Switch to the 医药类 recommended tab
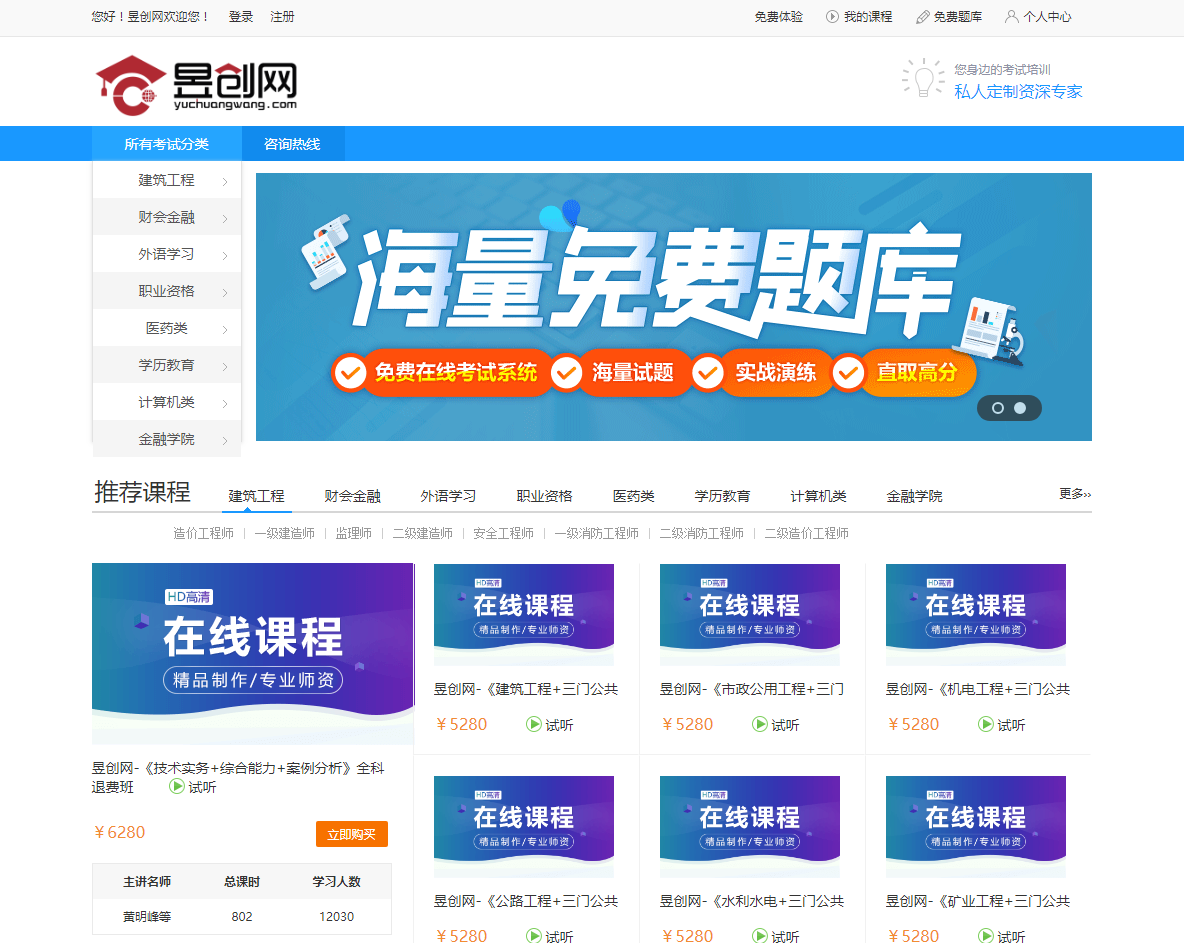Image resolution: width=1184 pixels, height=943 pixels. 634,496
